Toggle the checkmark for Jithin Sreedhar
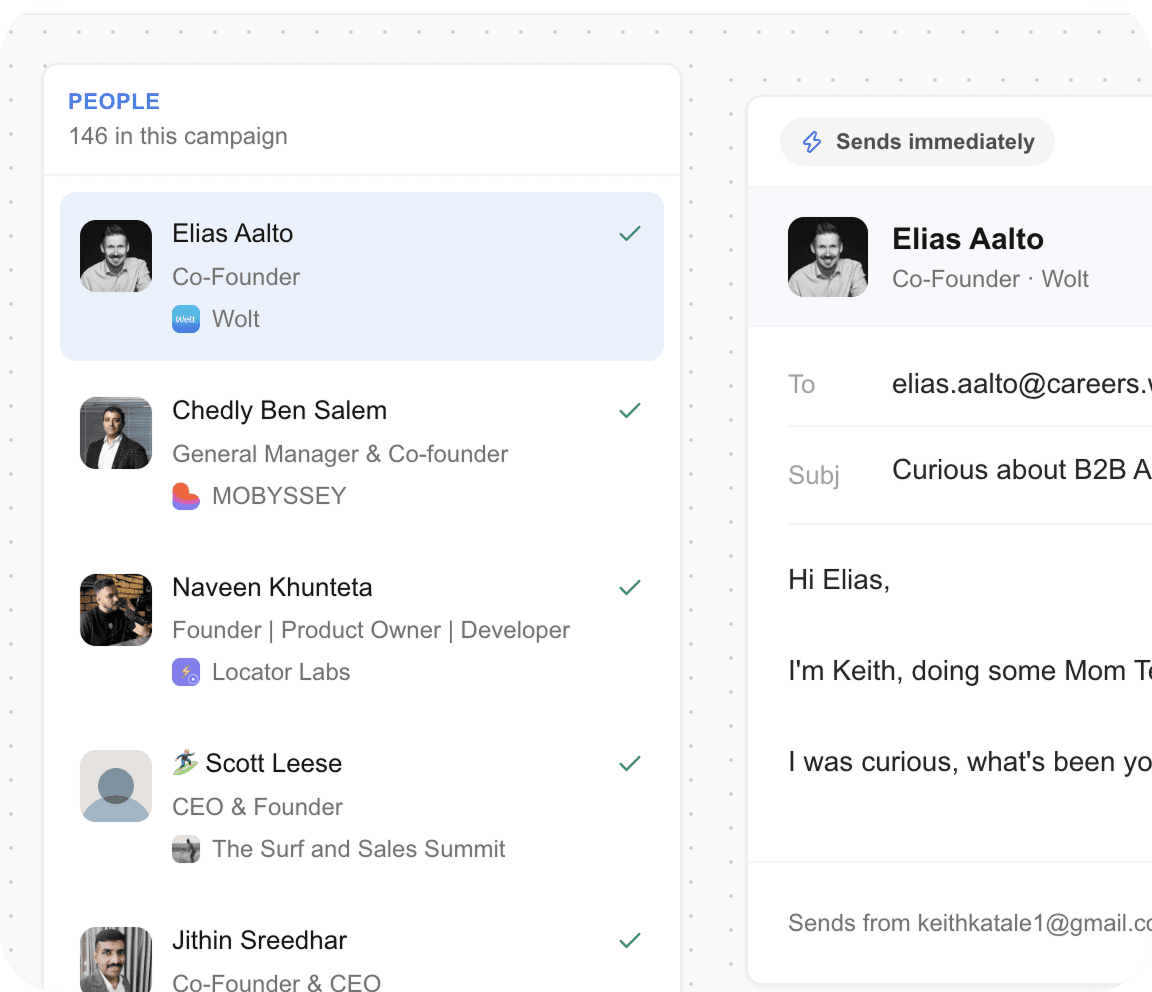1152x992 pixels. [630, 941]
